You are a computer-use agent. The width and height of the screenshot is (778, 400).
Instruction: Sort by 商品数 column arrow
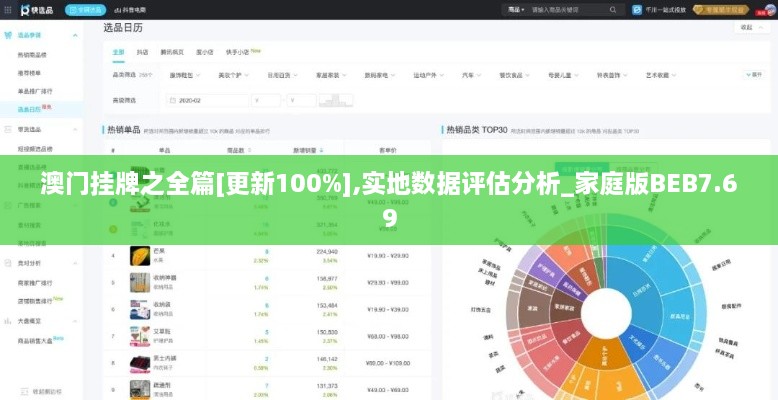250,150
